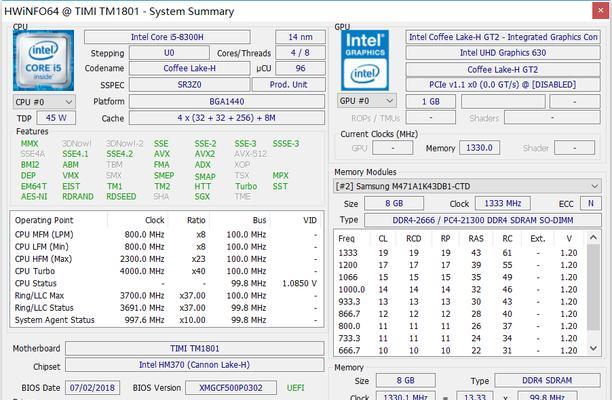Click the SSPEC value SR3Z0
This screenshot has width=612, height=400.
(189, 85)
